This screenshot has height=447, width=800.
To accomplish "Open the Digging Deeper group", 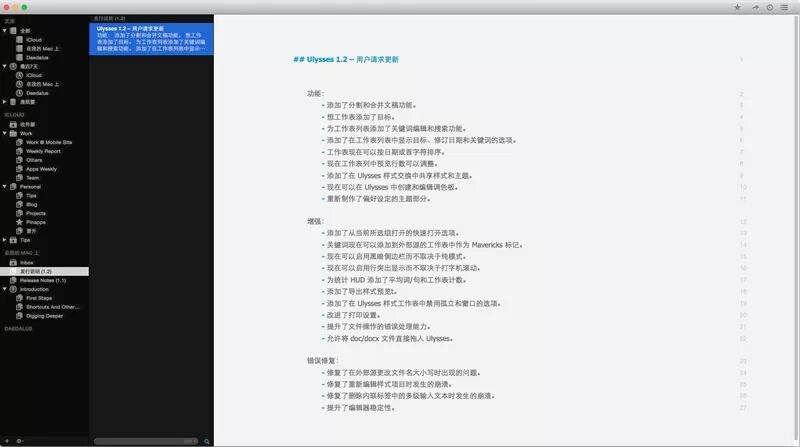I will [x=44, y=316].
